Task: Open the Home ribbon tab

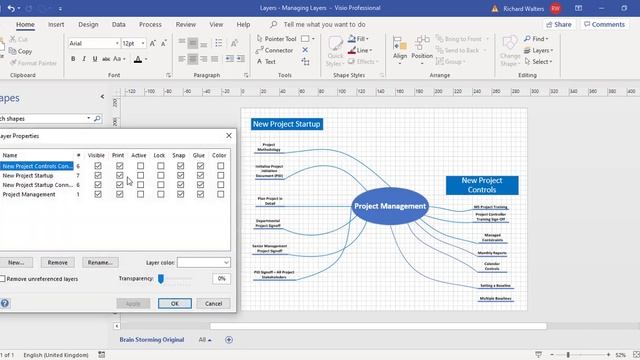Action: [25, 24]
